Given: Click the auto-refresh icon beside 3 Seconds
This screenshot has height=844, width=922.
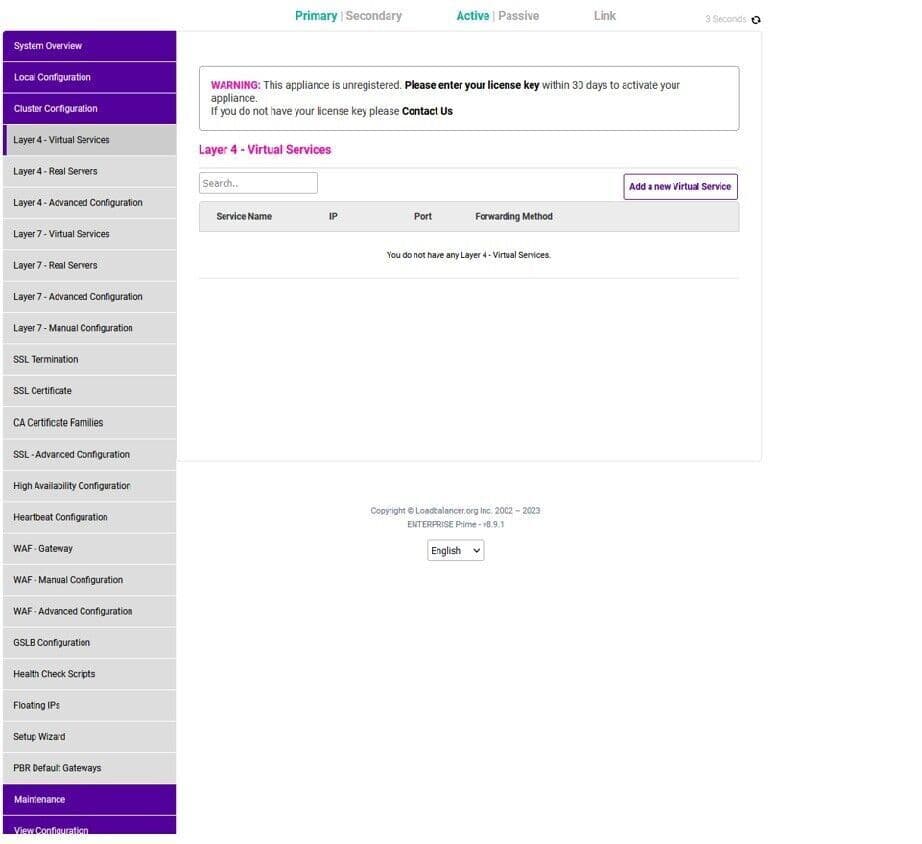Looking at the screenshot, I should 756,20.
